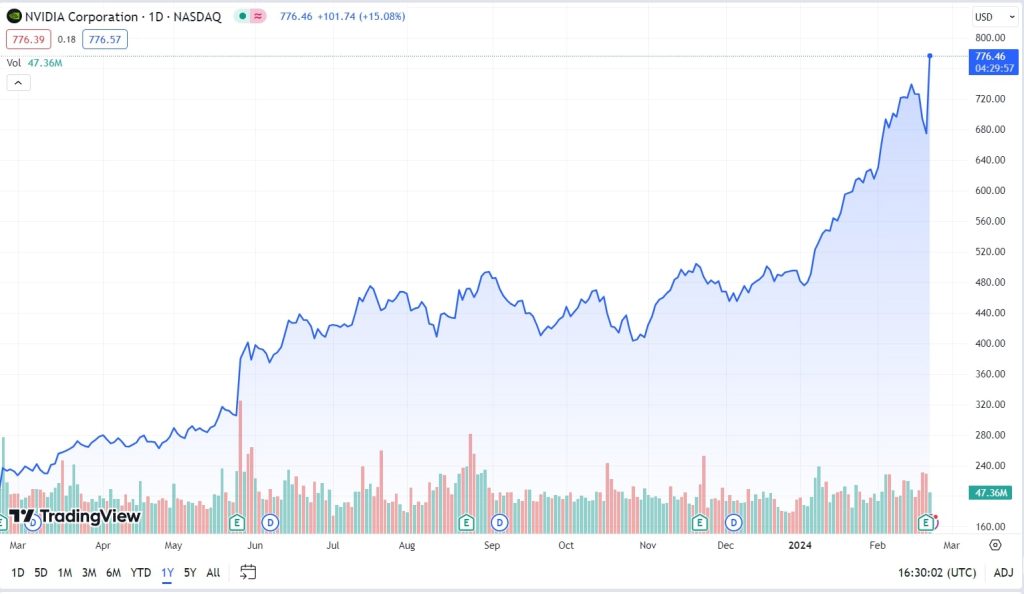The width and height of the screenshot is (1024, 594).
Task: Switch to the 5Y range tab
Action: (189, 572)
